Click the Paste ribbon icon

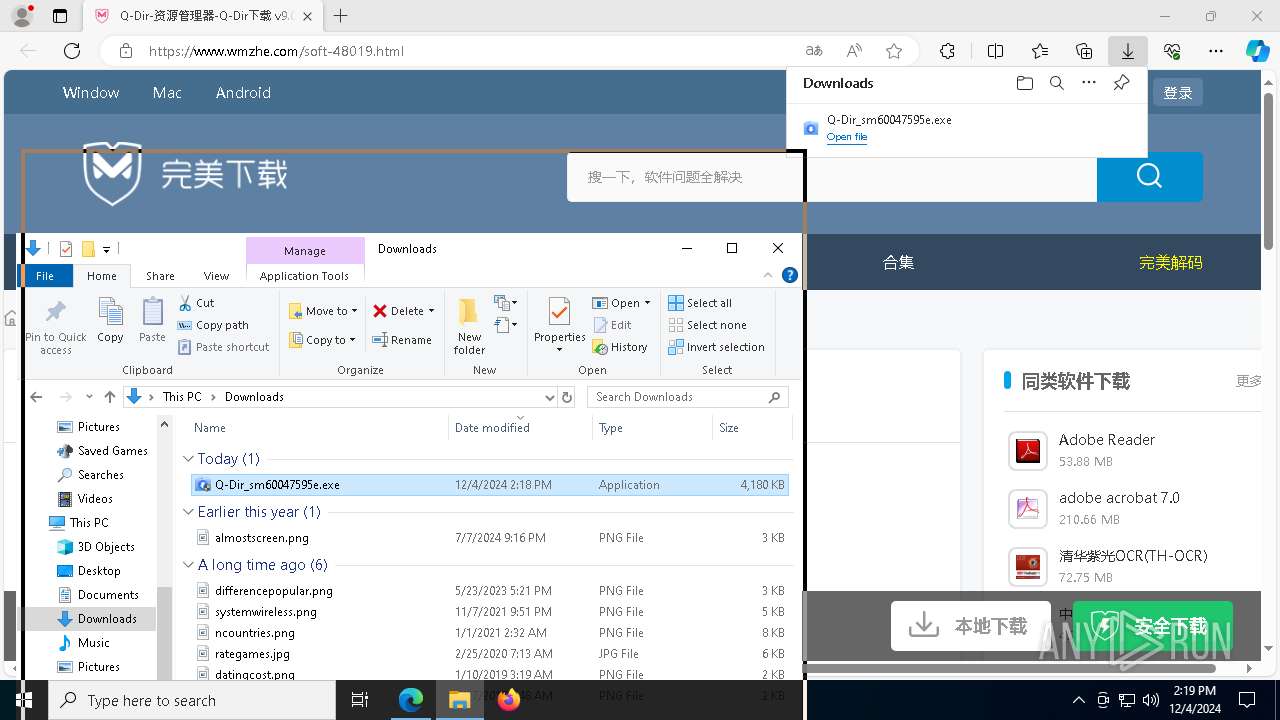(x=152, y=321)
